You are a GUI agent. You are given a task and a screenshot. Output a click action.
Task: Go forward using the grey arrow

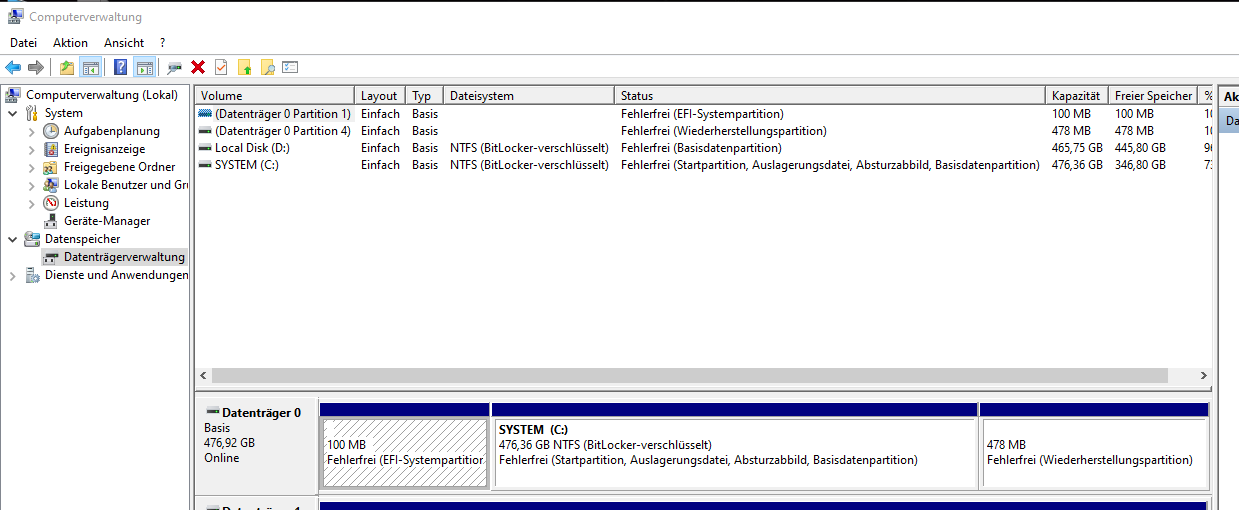35,67
